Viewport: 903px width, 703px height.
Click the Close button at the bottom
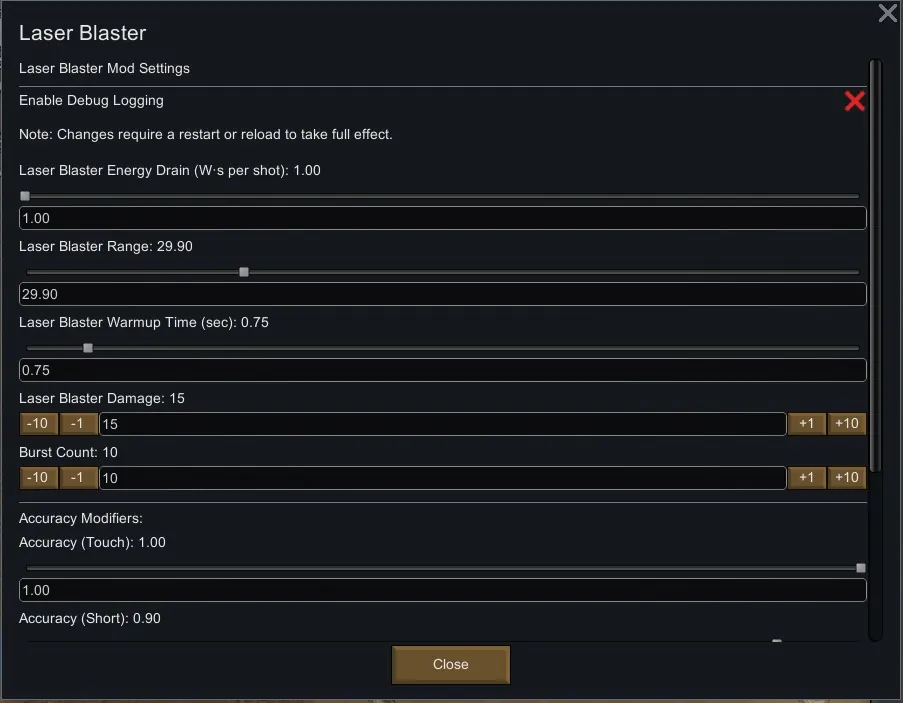pos(450,664)
